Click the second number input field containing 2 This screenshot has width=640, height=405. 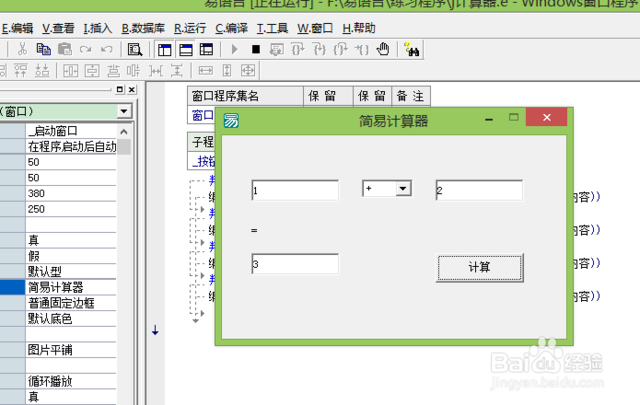[x=478, y=190]
